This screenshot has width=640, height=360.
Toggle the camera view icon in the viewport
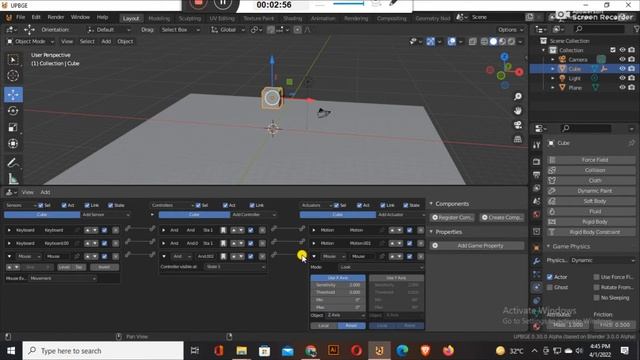[518, 125]
